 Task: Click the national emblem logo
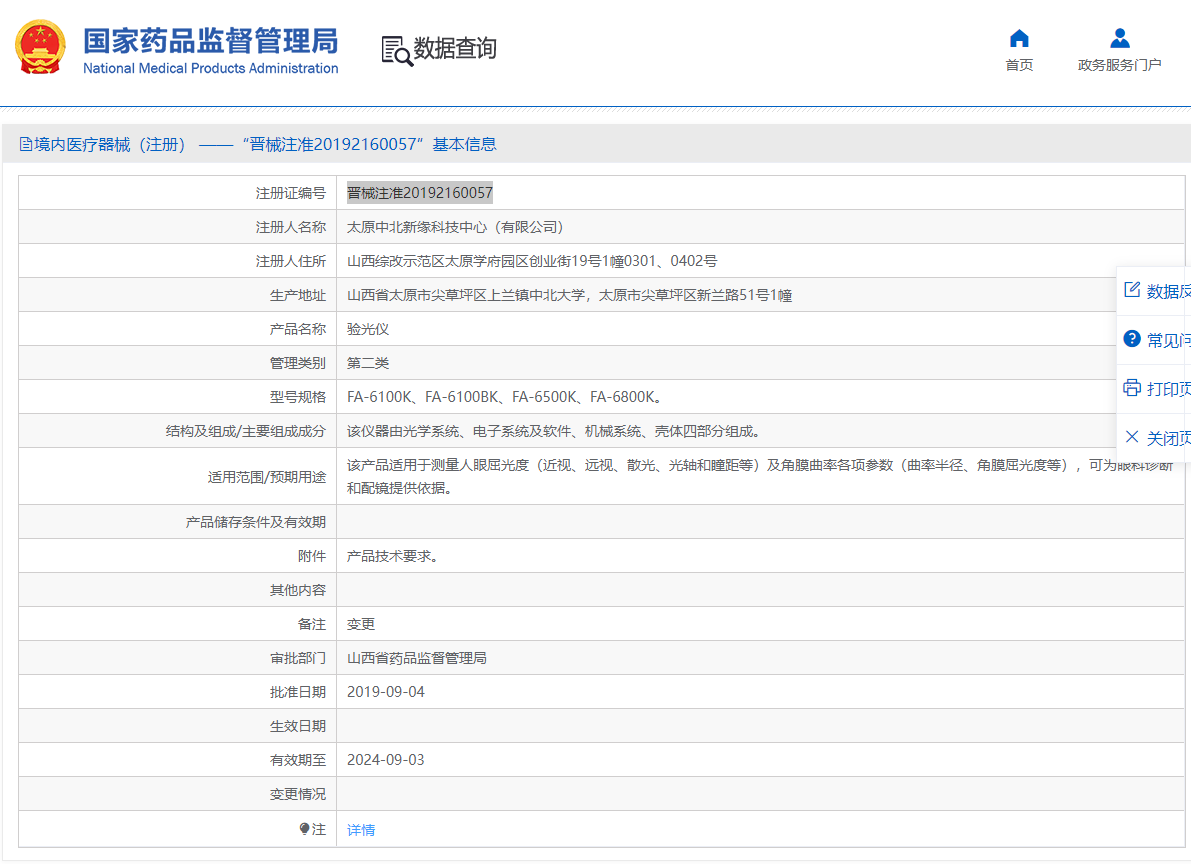(40, 47)
